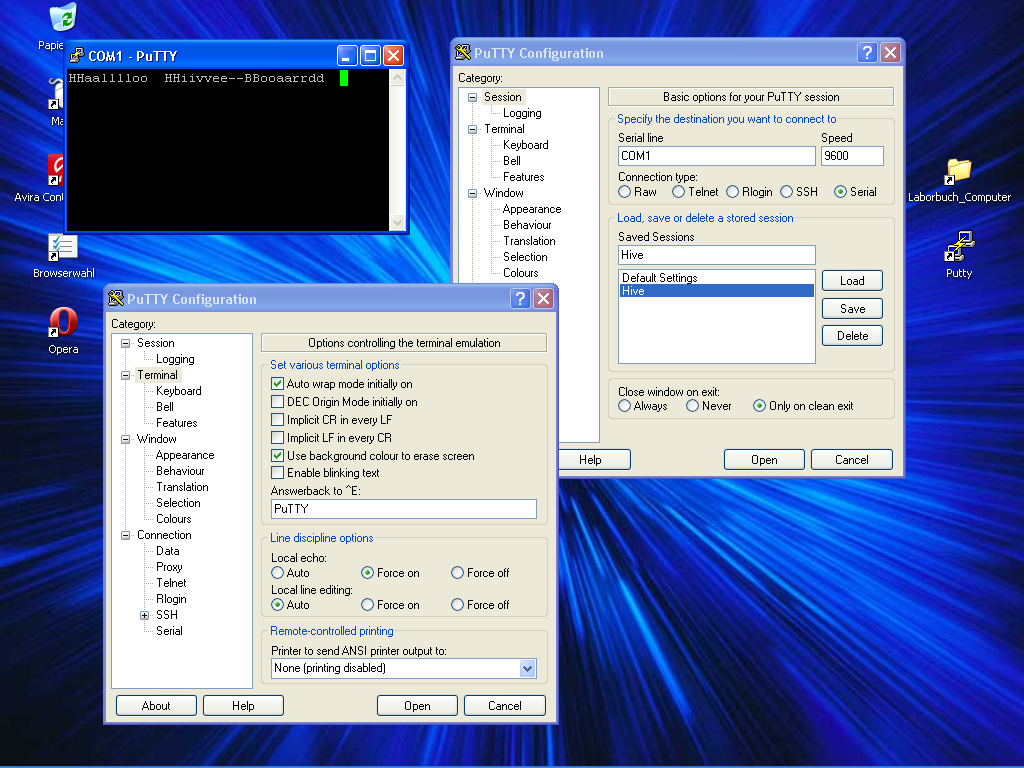Maximize the COM1 - PuTTY terminal window

click(370, 56)
